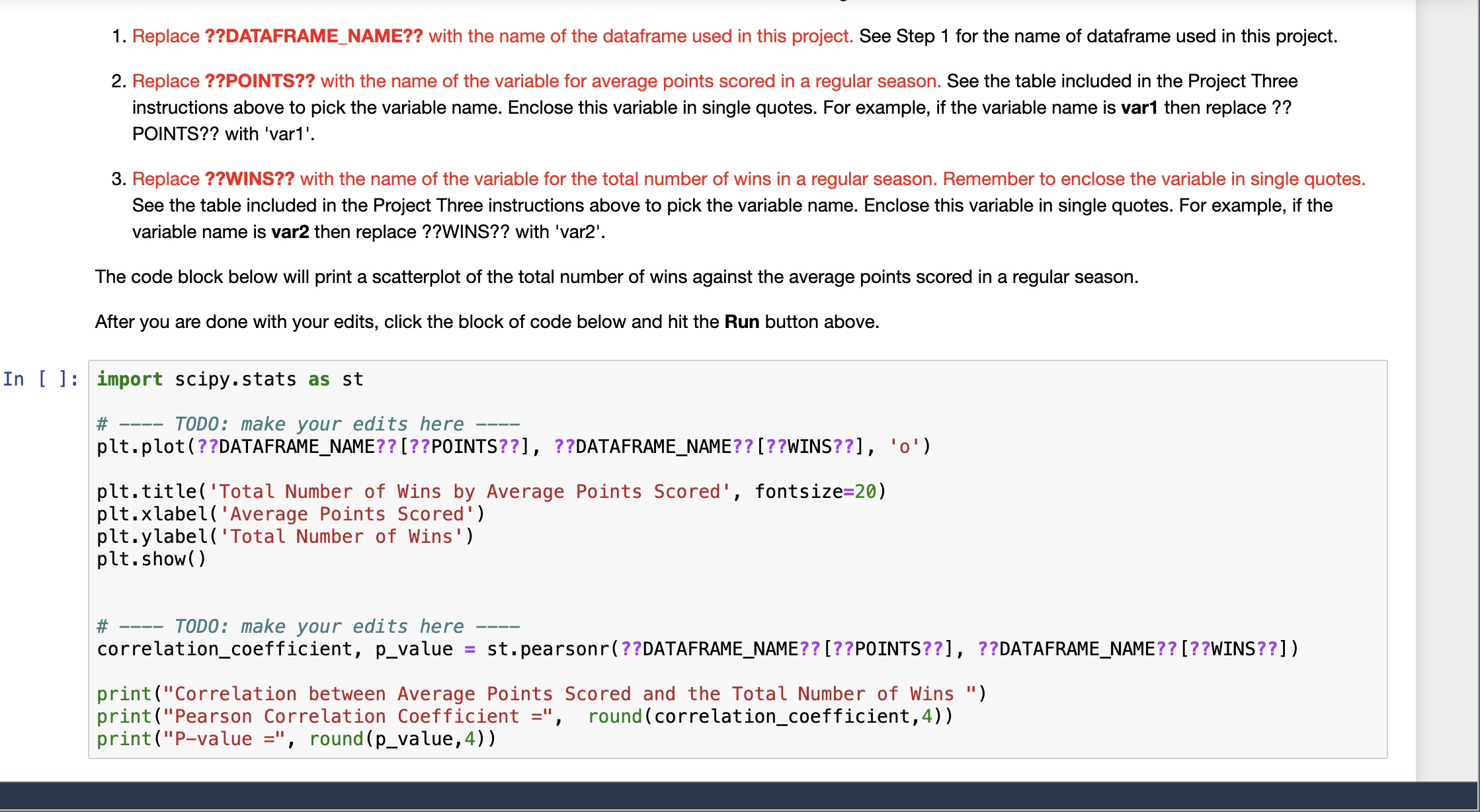The width and height of the screenshot is (1480, 812).
Task: Click the print Pearson Correlation Coefficient line
Action: click(x=522, y=716)
